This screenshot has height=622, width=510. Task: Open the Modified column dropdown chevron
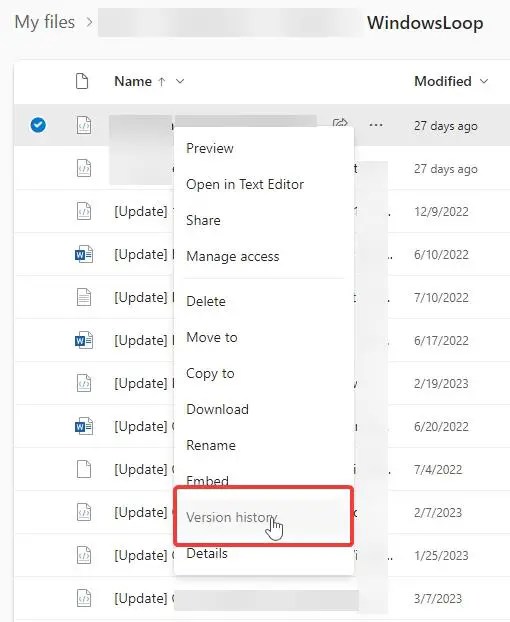point(484,81)
